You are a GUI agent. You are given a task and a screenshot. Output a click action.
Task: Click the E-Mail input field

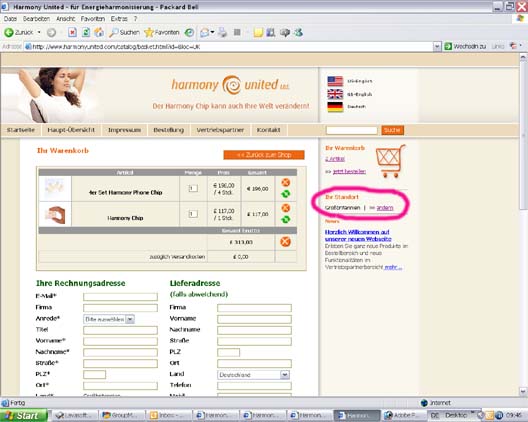[x=120, y=297]
